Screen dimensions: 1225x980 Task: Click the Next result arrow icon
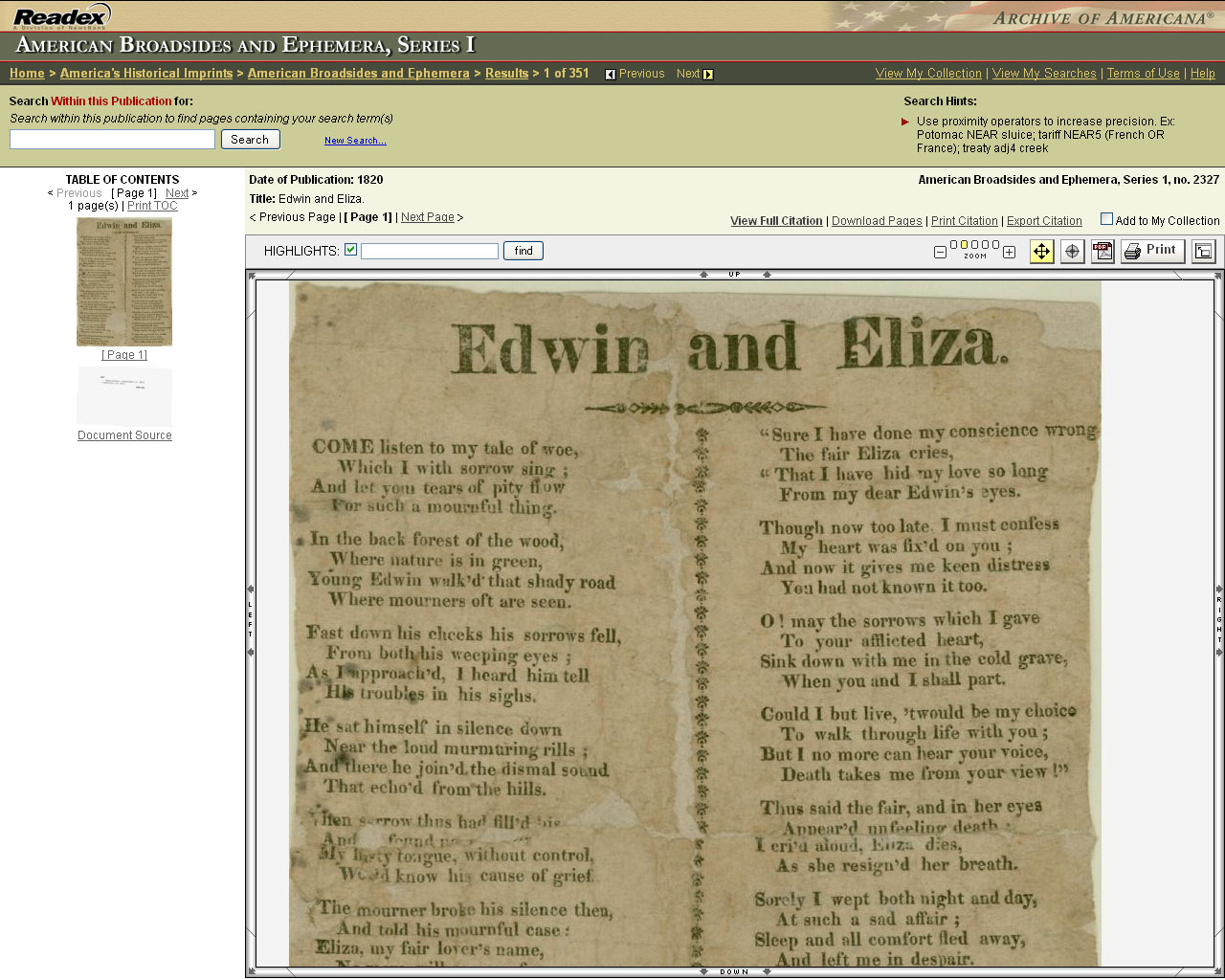(x=708, y=75)
